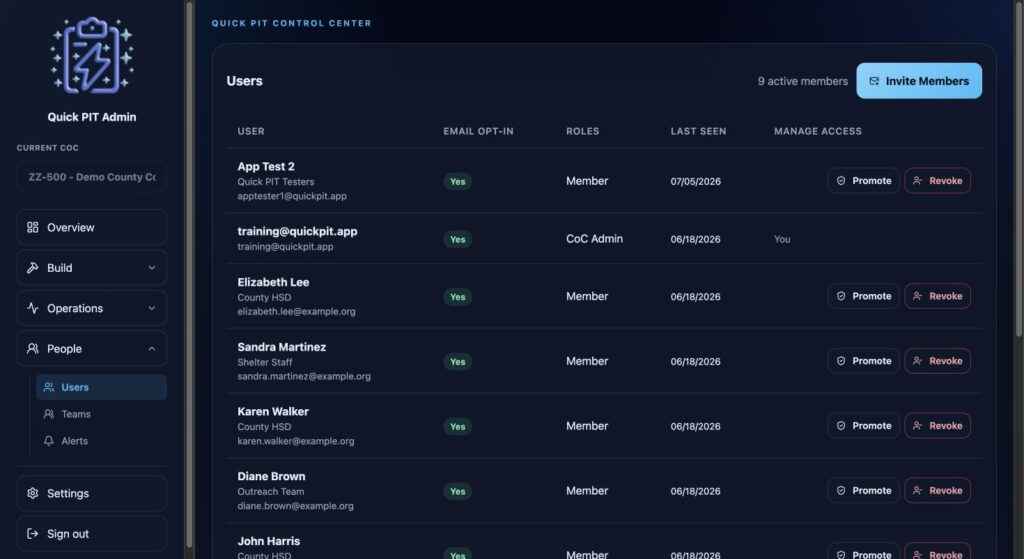Open the Build menu section
1024x559 pixels.
91,268
